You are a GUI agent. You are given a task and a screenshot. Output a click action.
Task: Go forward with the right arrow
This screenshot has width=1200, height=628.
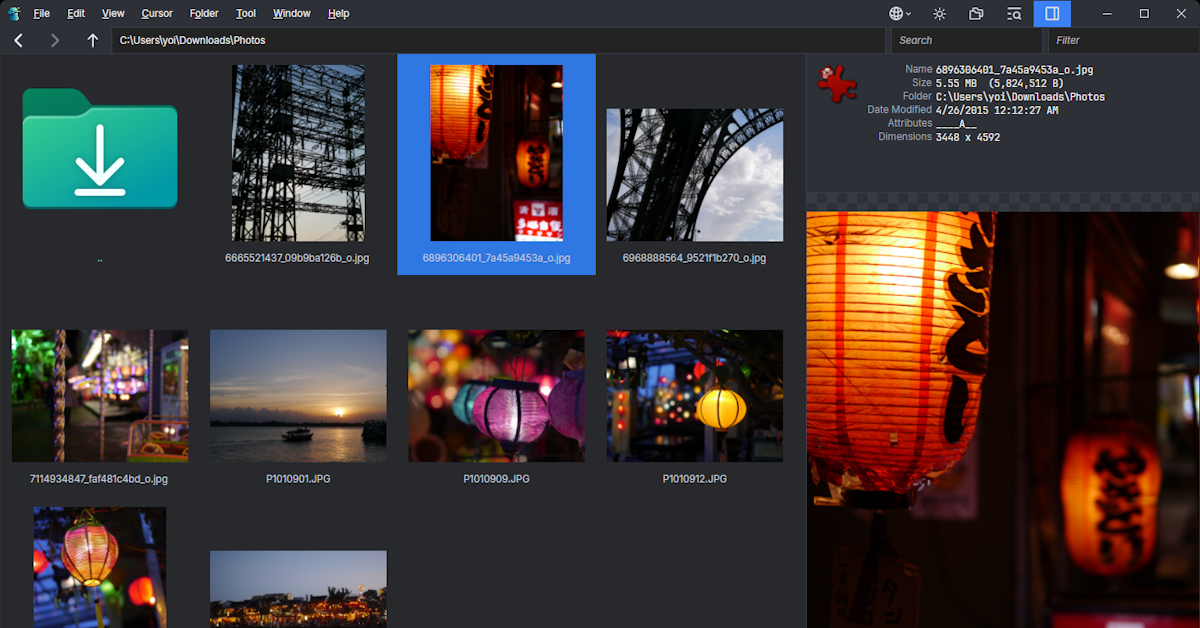pyautogui.click(x=55, y=41)
